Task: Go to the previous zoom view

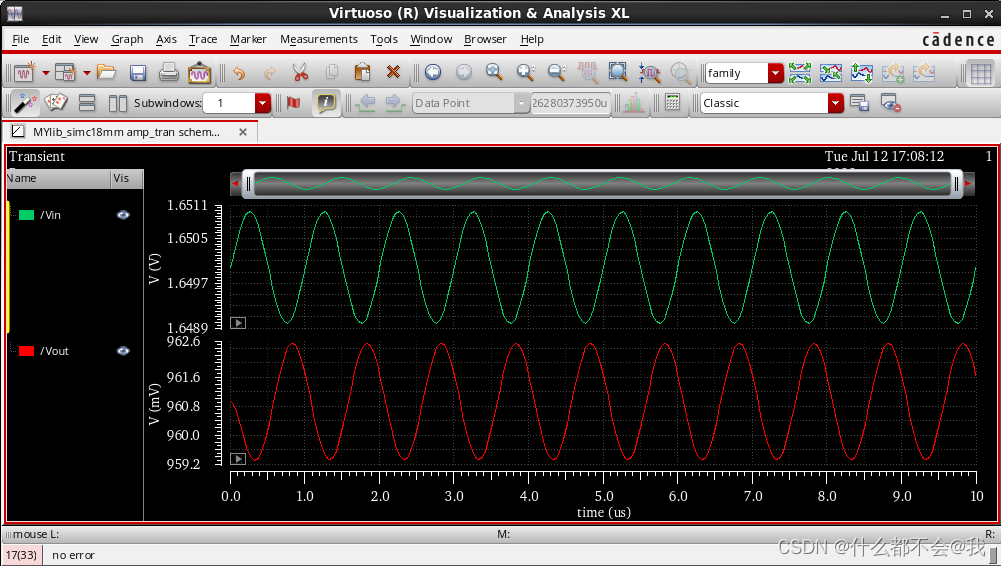Action: point(433,72)
